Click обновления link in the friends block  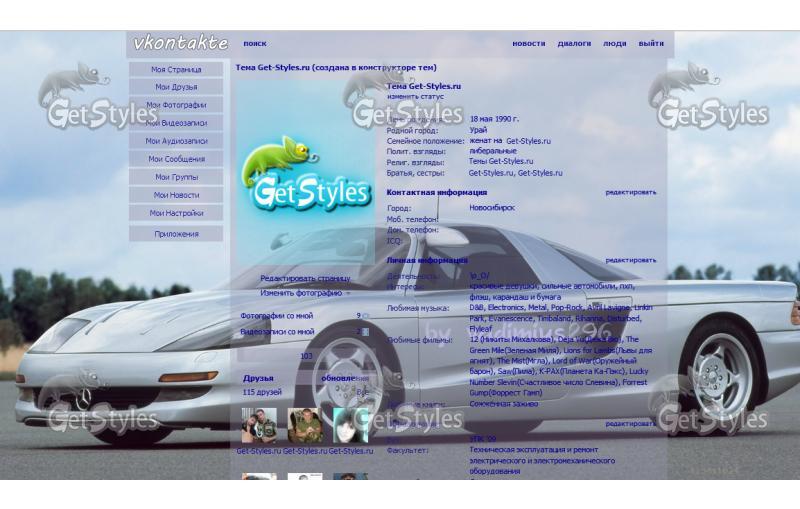(x=345, y=378)
